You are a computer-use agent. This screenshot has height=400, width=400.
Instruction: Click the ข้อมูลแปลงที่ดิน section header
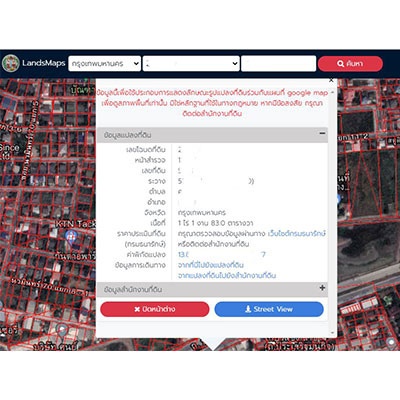pos(212,135)
